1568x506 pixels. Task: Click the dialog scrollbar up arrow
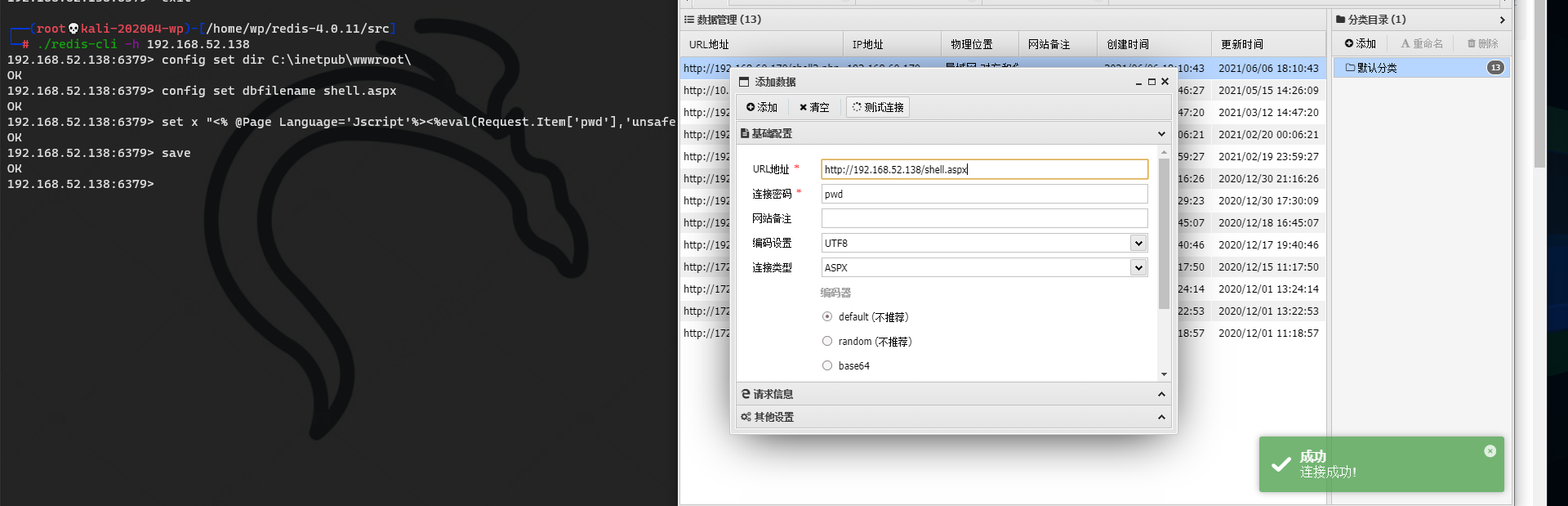pos(1164,153)
